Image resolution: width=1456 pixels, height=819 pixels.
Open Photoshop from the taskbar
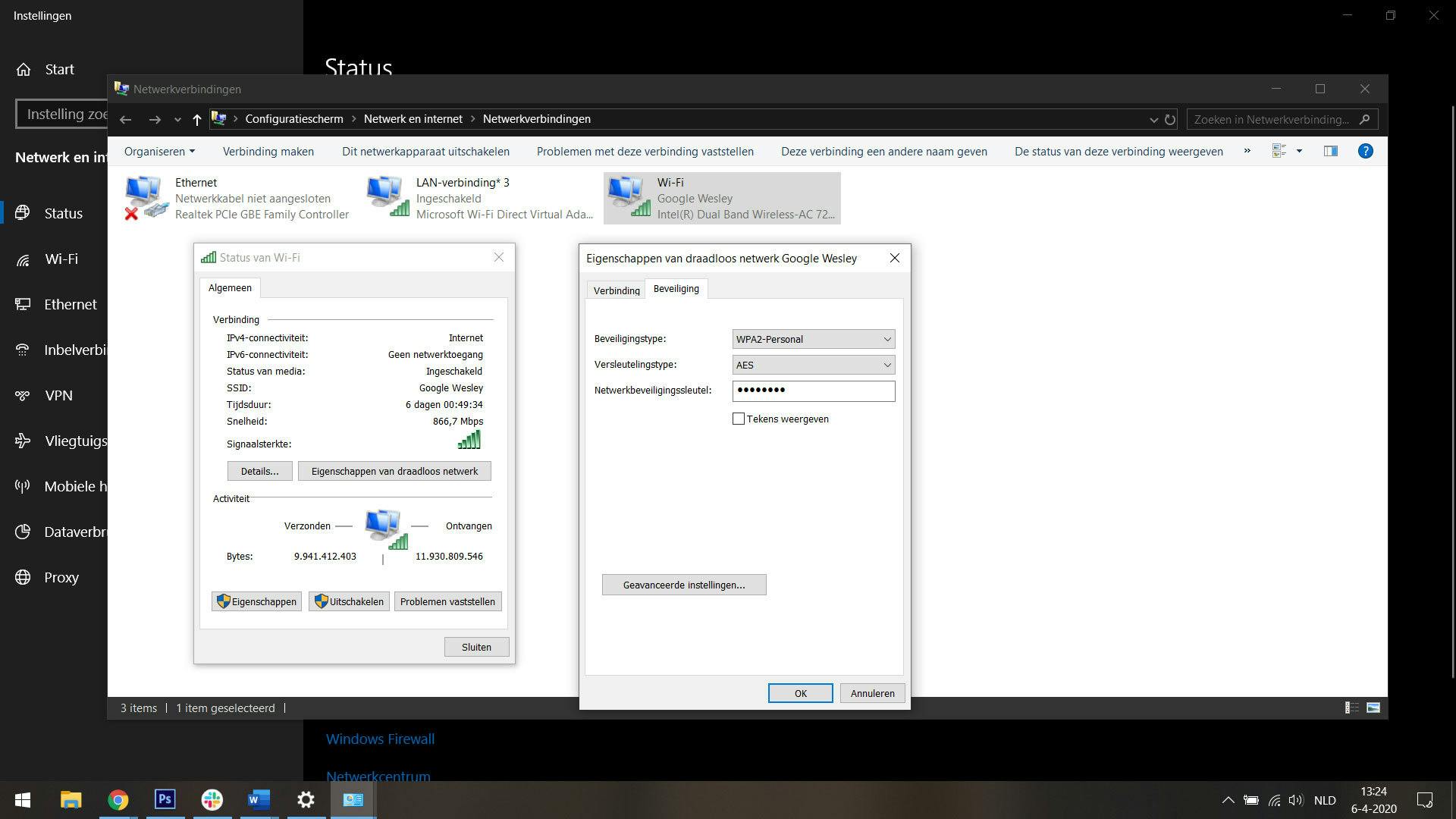pyautogui.click(x=165, y=799)
